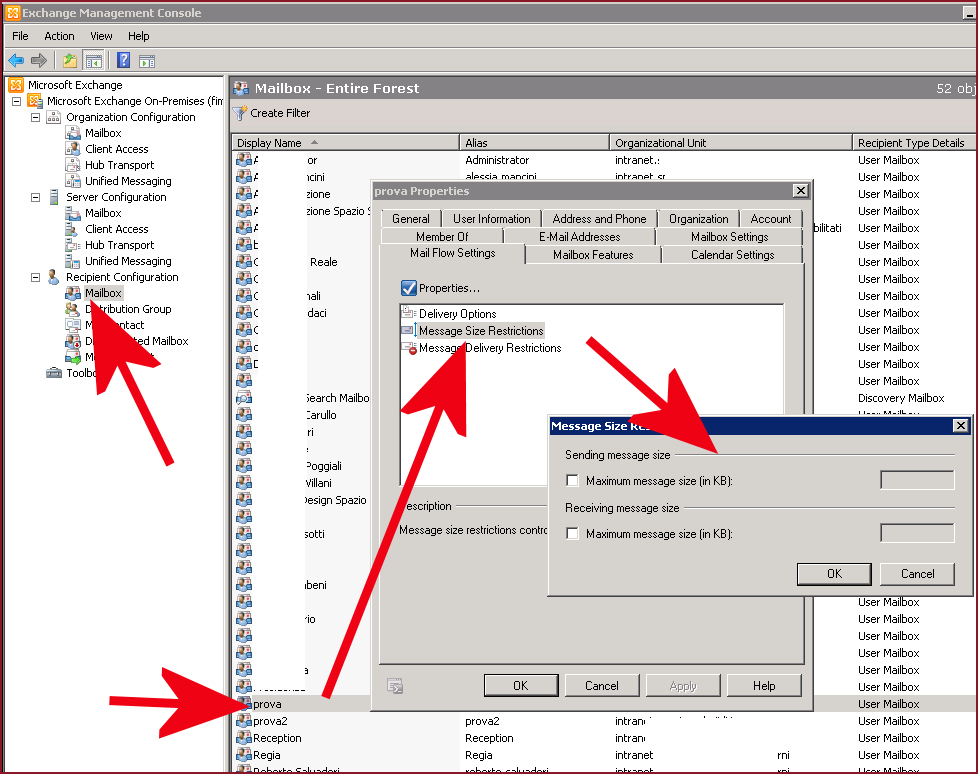
Task: Toggle the Show/Hide Console Tree icon
Action: click(94, 60)
